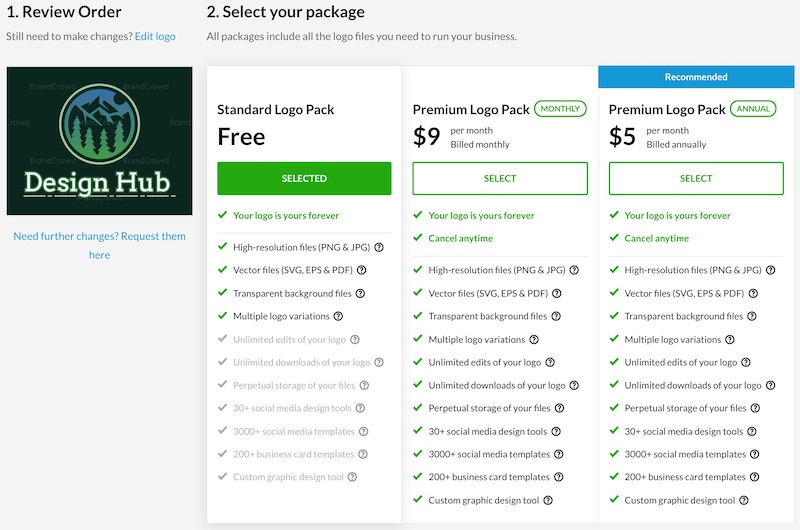
Task: Click the ANNUAL badge on Premium Logo Pack
Action: pos(754,109)
